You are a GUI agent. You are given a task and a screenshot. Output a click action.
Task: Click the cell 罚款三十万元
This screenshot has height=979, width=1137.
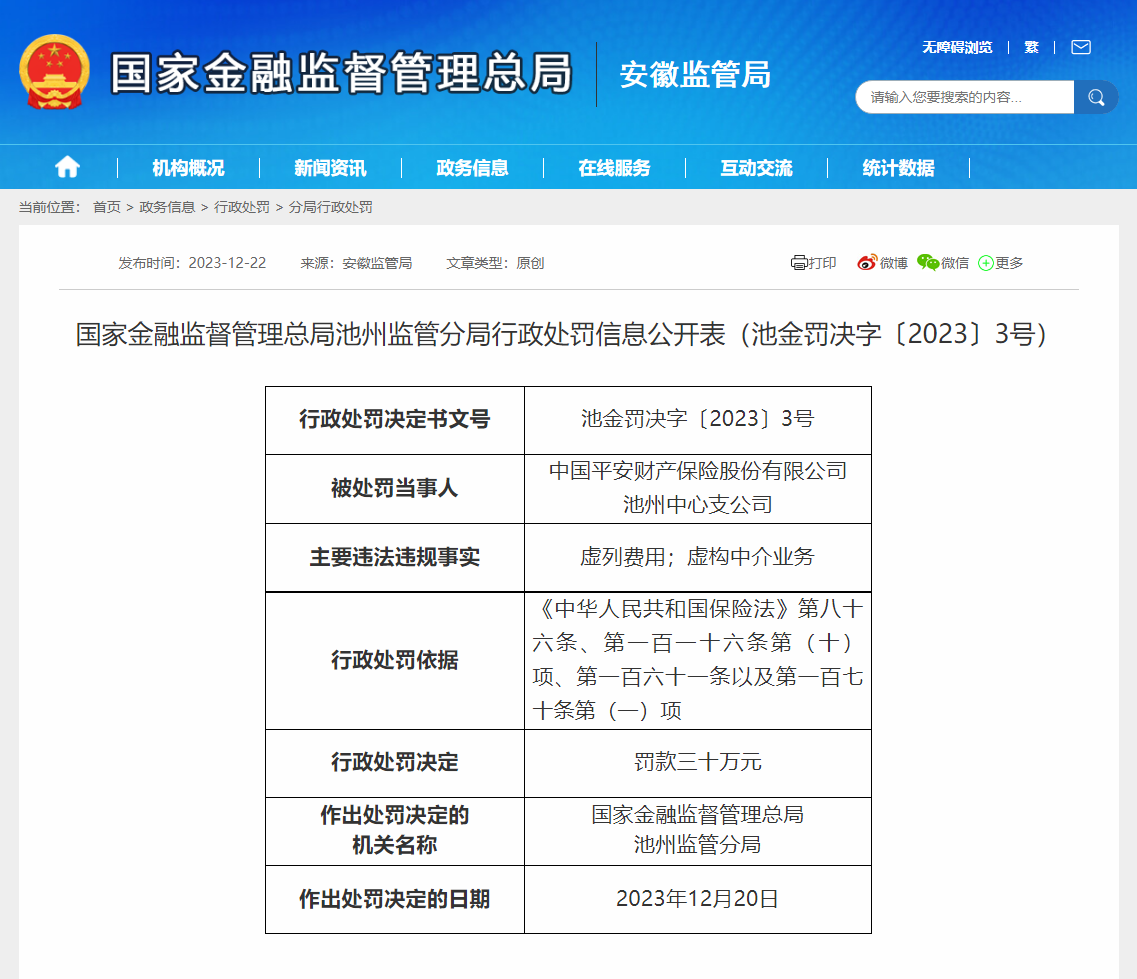point(698,763)
